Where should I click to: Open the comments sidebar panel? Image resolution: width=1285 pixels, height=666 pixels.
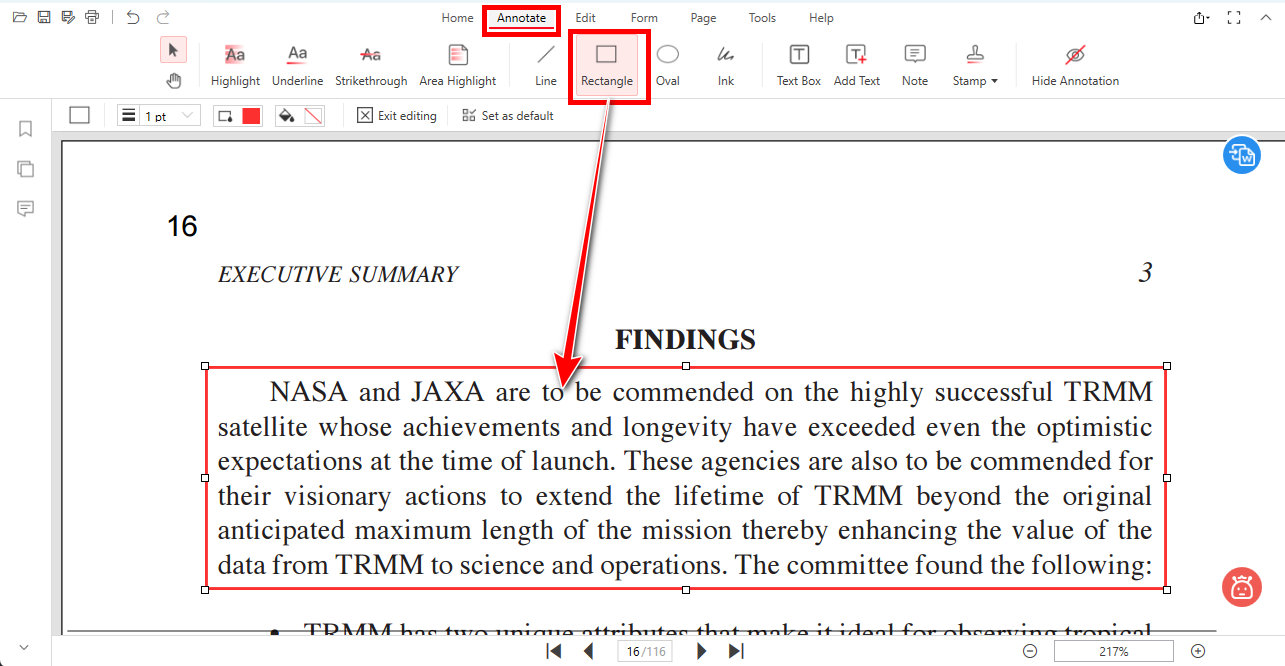(26, 208)
